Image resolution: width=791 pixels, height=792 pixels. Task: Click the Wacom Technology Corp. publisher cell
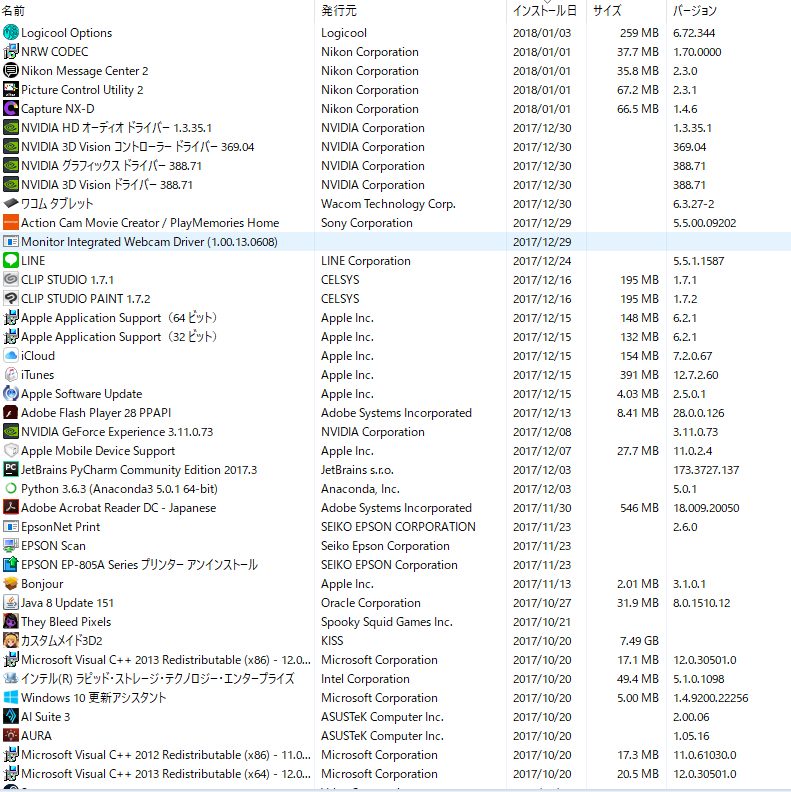pos(388,204)
